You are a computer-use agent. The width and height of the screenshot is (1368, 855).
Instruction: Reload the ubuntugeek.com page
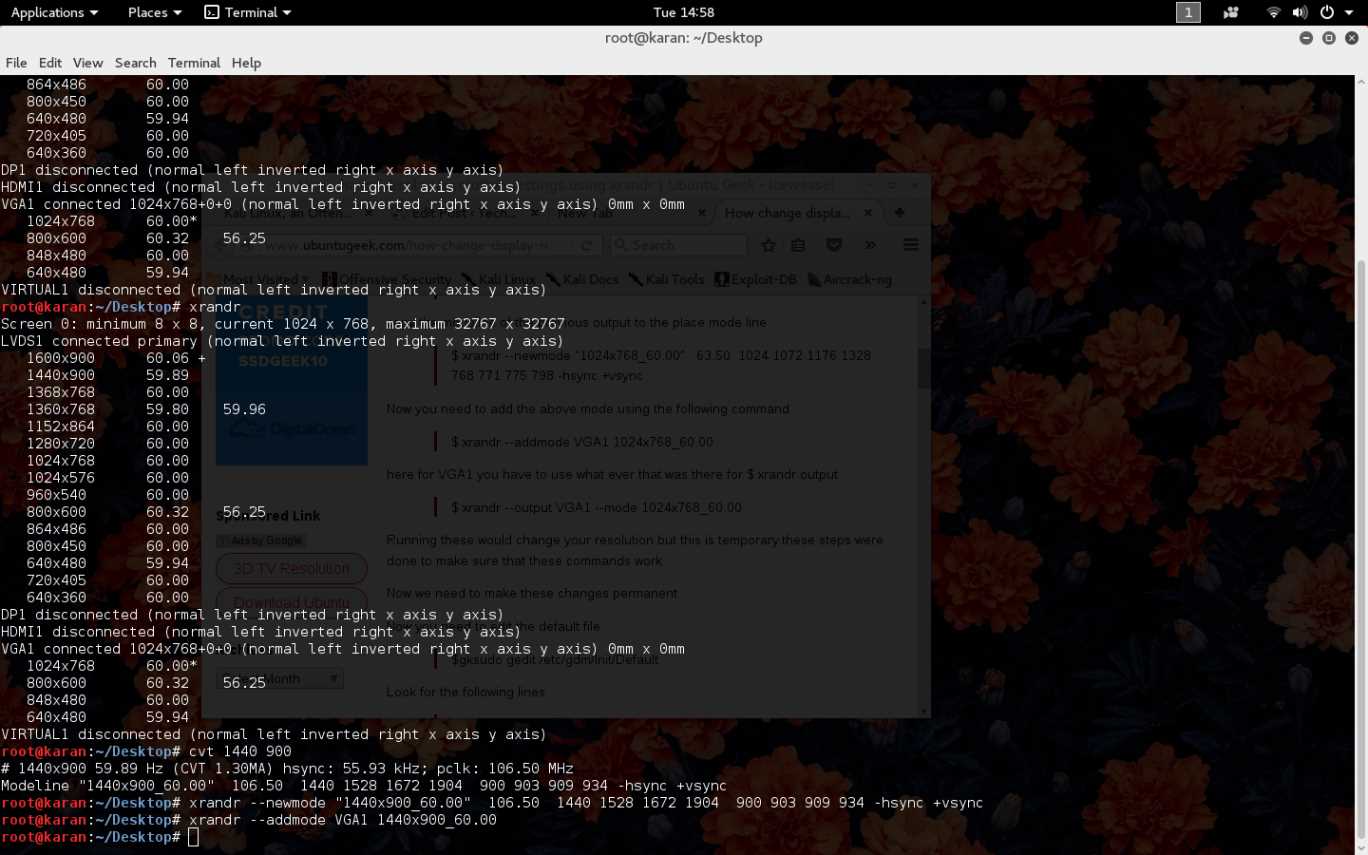point(586,245)
